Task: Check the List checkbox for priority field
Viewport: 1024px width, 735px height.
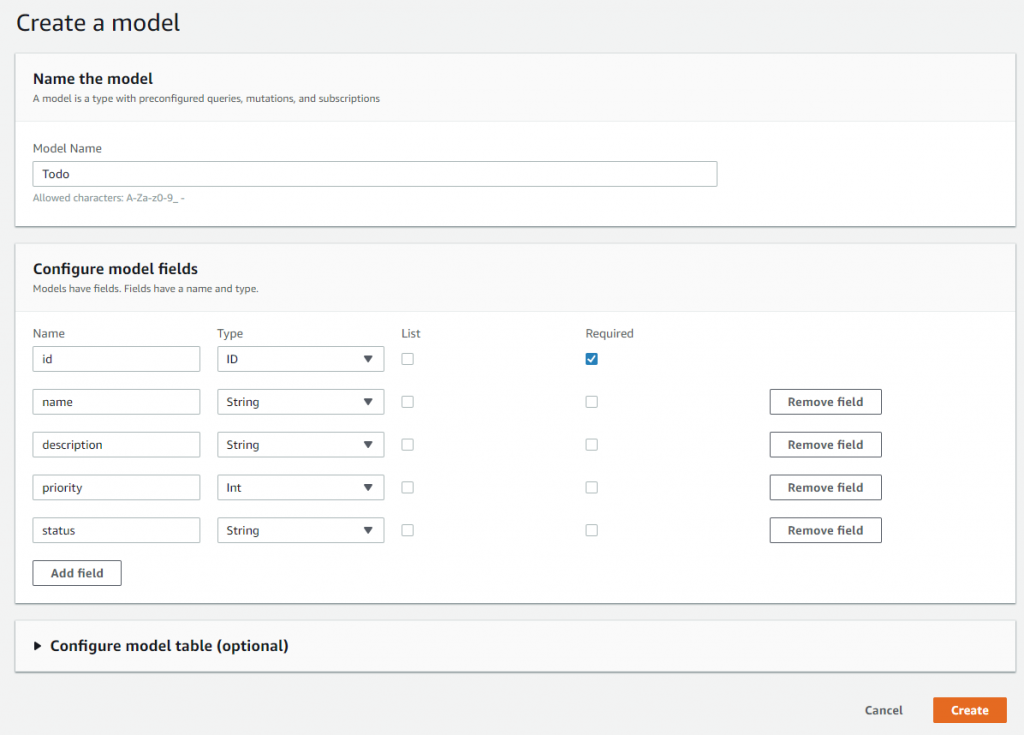Action: click(x=407, y=488)
